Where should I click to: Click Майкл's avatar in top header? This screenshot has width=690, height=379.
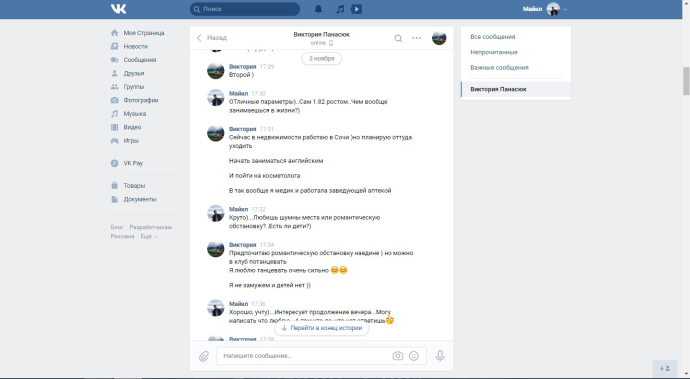click(x=553, y=9)
